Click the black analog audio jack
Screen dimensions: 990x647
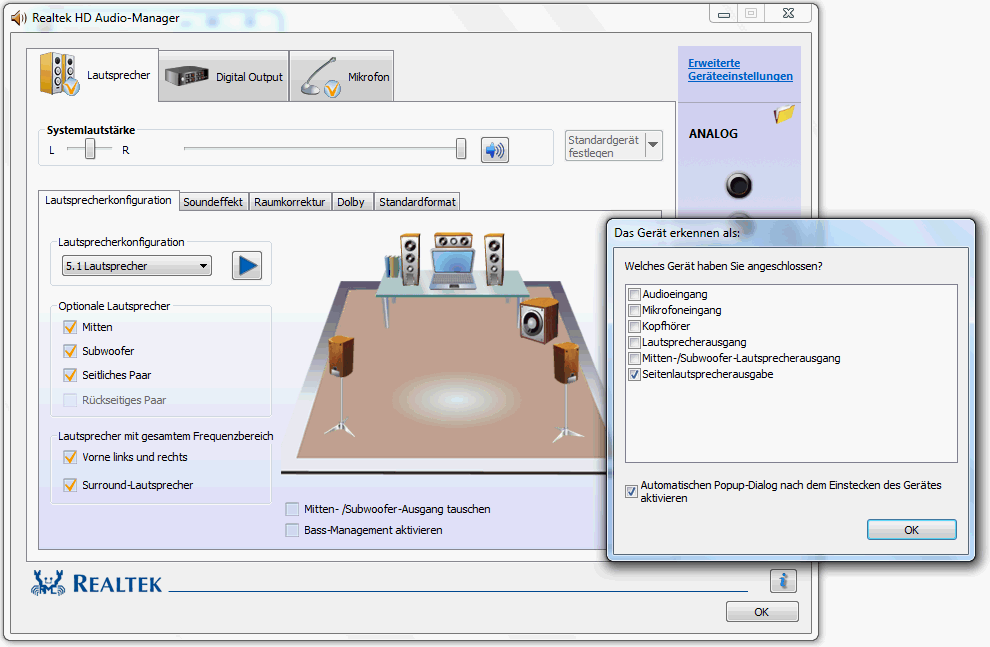(739, 185)
